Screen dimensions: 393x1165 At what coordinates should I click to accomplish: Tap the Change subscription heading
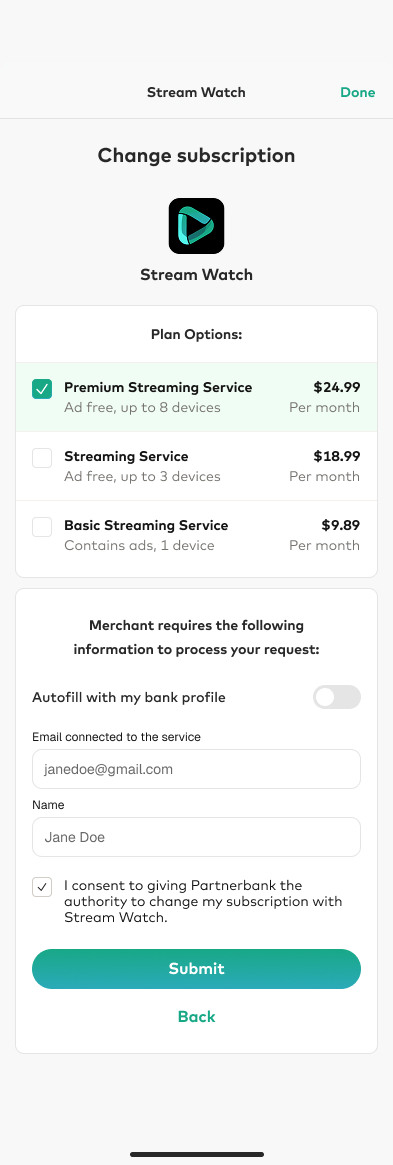tap(196, 155)
